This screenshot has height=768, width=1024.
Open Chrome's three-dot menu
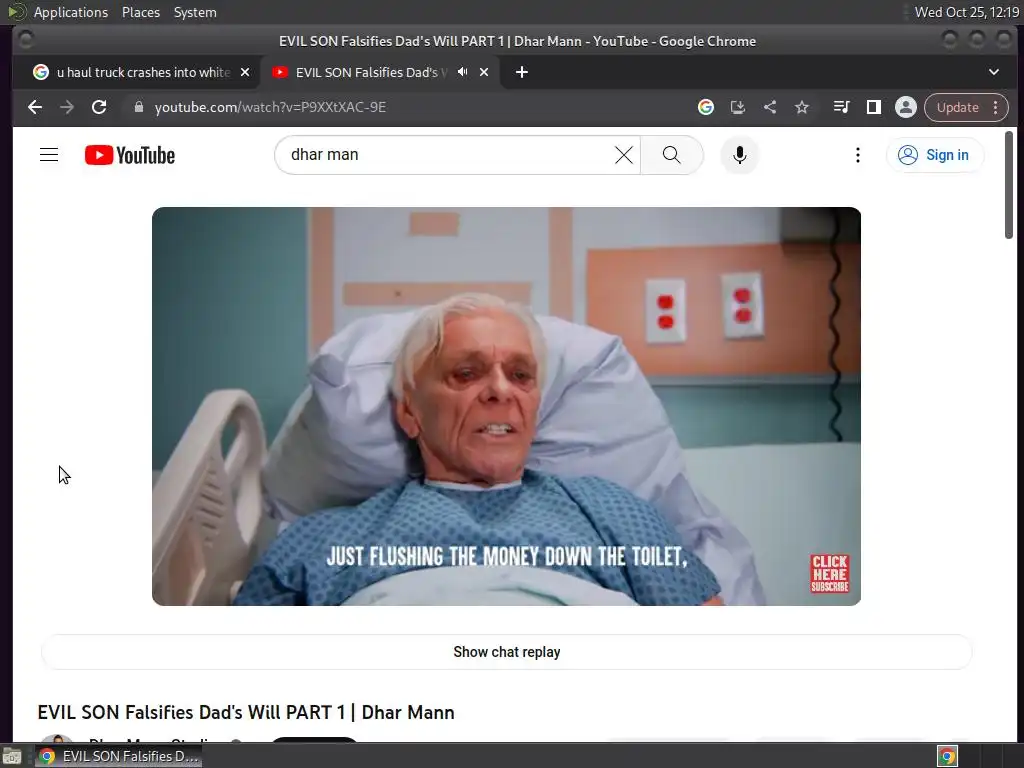pyautogui.click(x=996, y=107)
